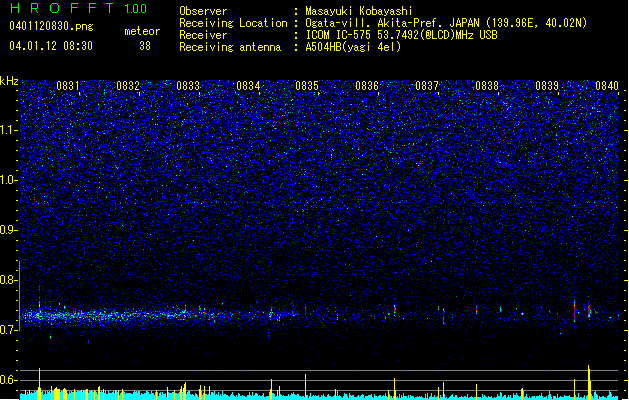The image size is (629, 400).
Task: Click the 0833 time marker
Action: 188,86
